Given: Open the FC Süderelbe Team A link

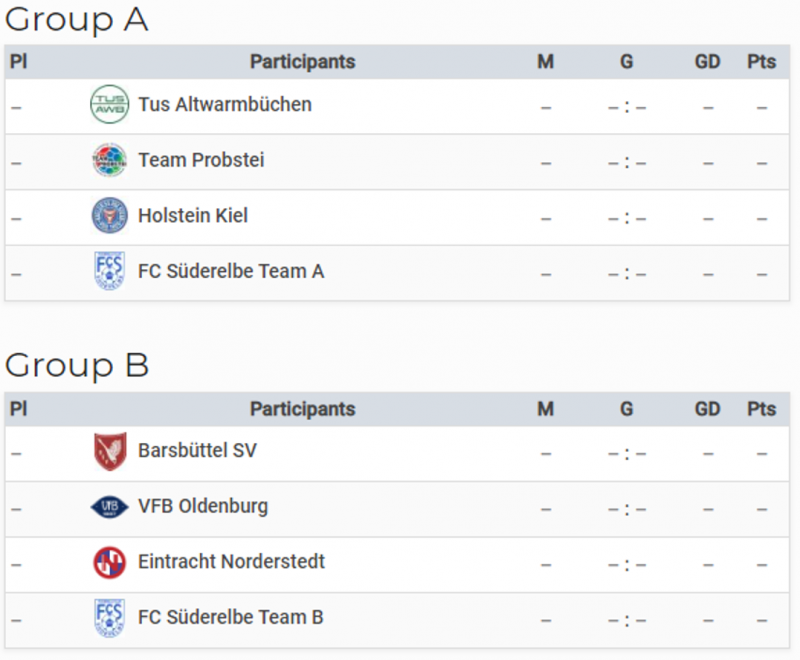Looking at the screenshot, I should pyautogui.click(x=231, y=271).
